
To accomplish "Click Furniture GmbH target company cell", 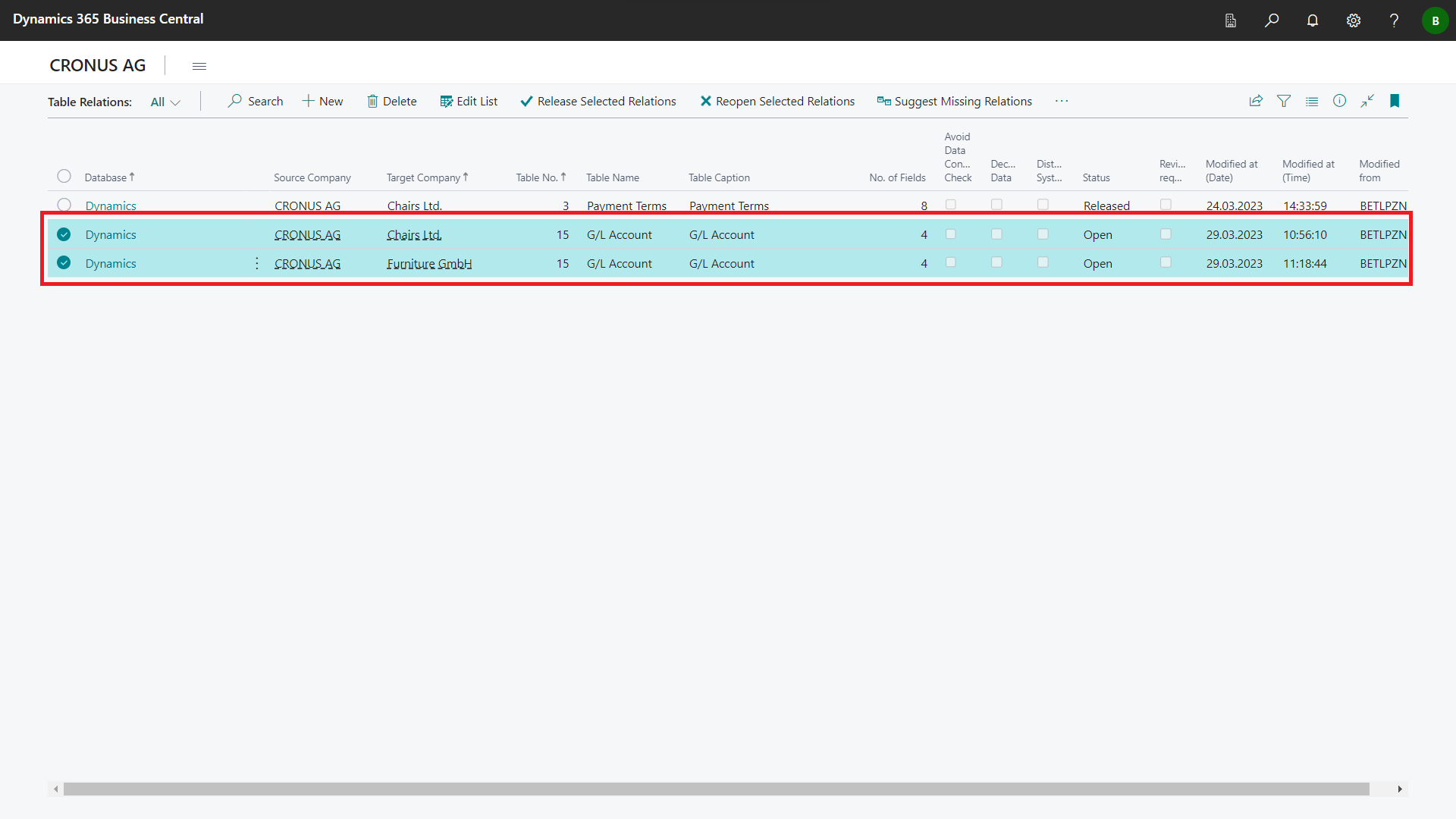I will [429, 263].
